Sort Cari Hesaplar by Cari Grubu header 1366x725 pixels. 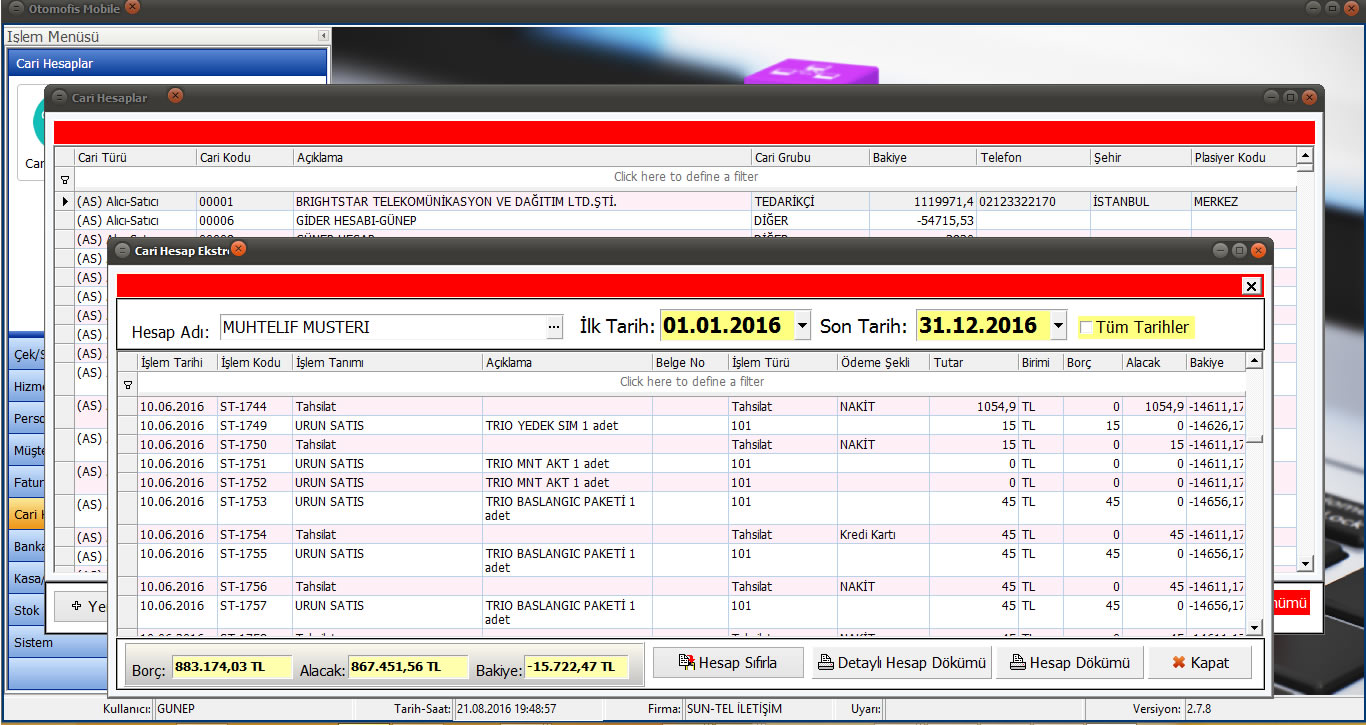pos(810,157)
